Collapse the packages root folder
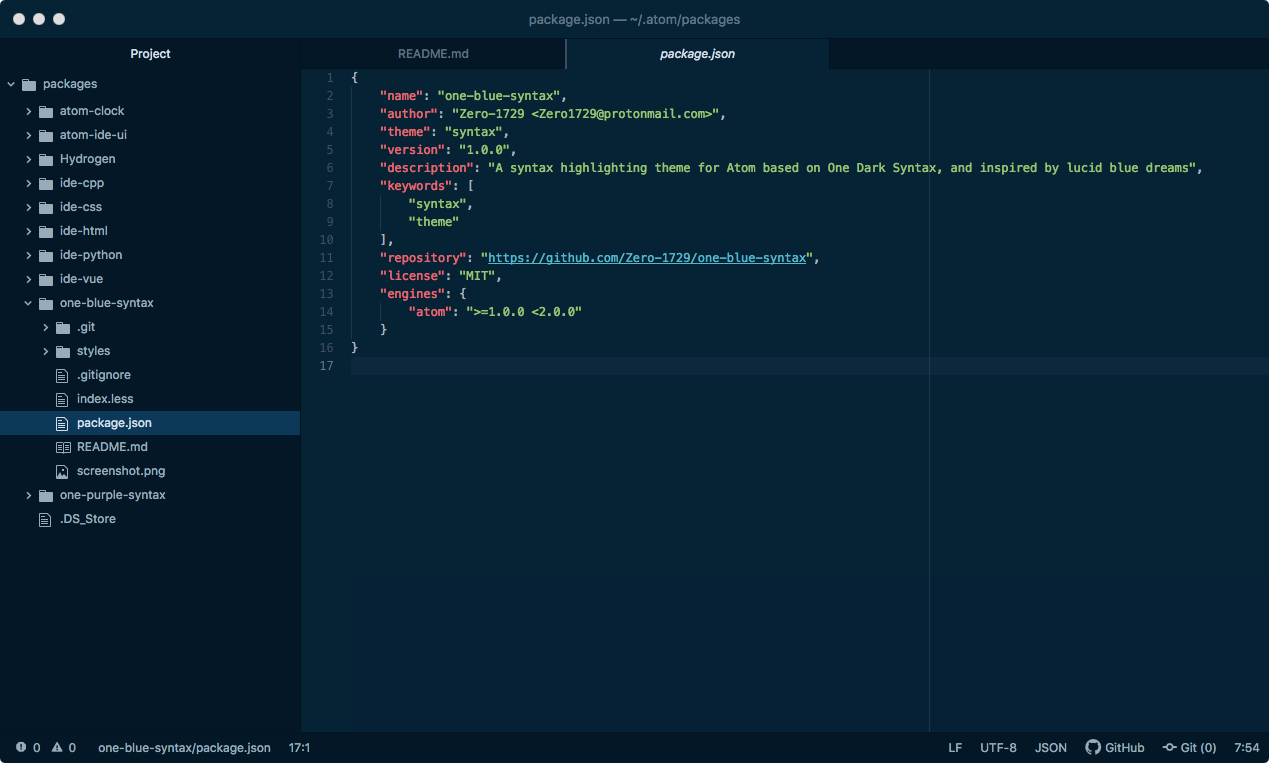 point(11,85)
